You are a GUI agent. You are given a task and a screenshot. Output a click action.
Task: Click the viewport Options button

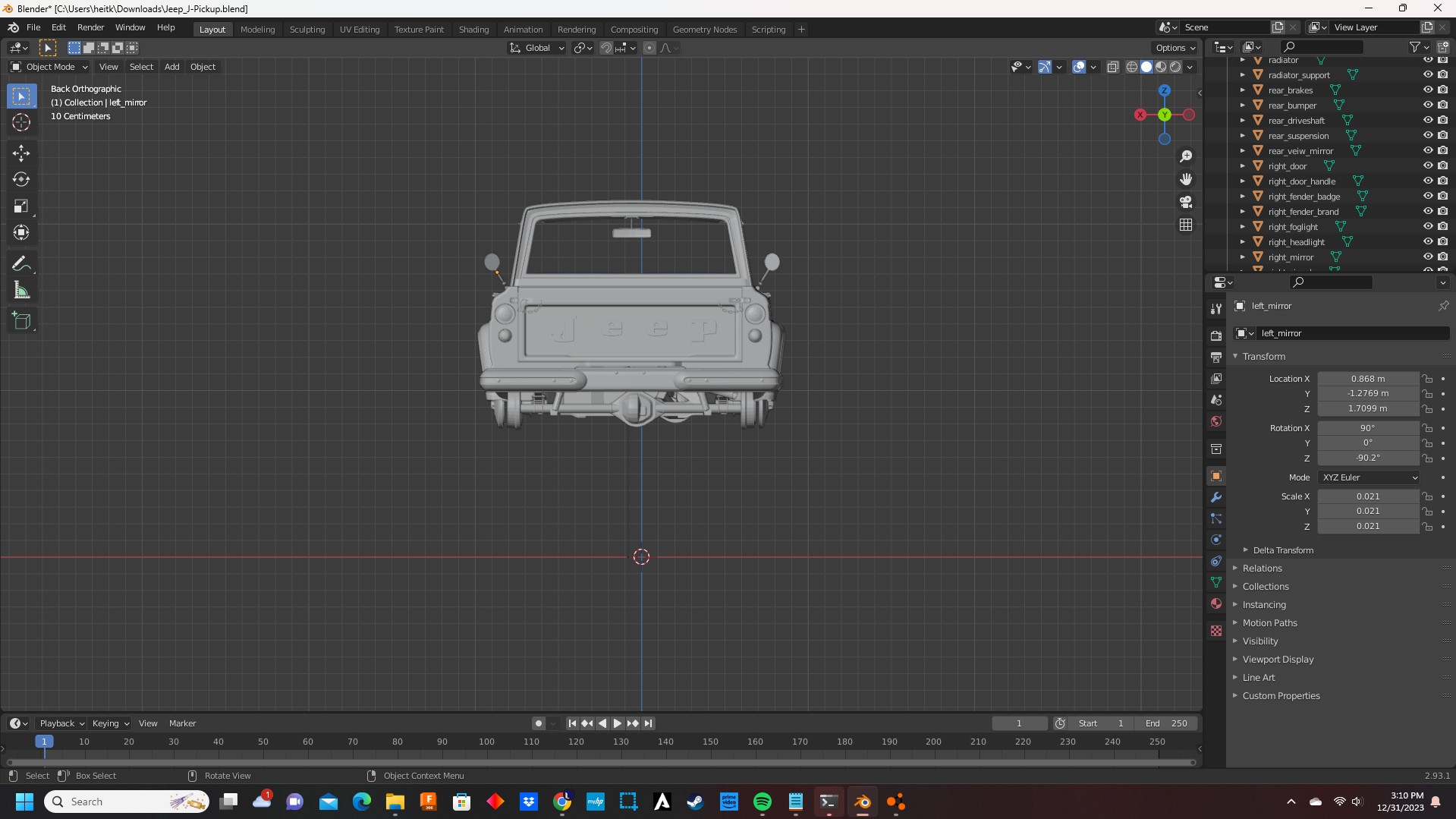point(1175,48)
